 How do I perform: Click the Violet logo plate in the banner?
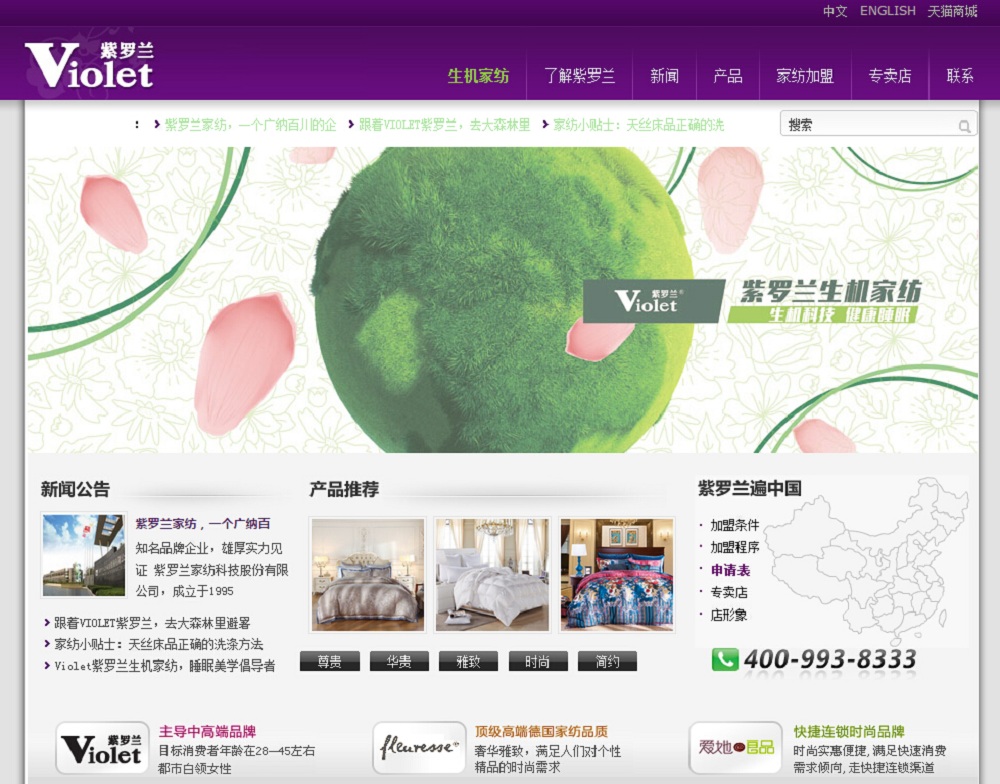[x=653, y=300]
